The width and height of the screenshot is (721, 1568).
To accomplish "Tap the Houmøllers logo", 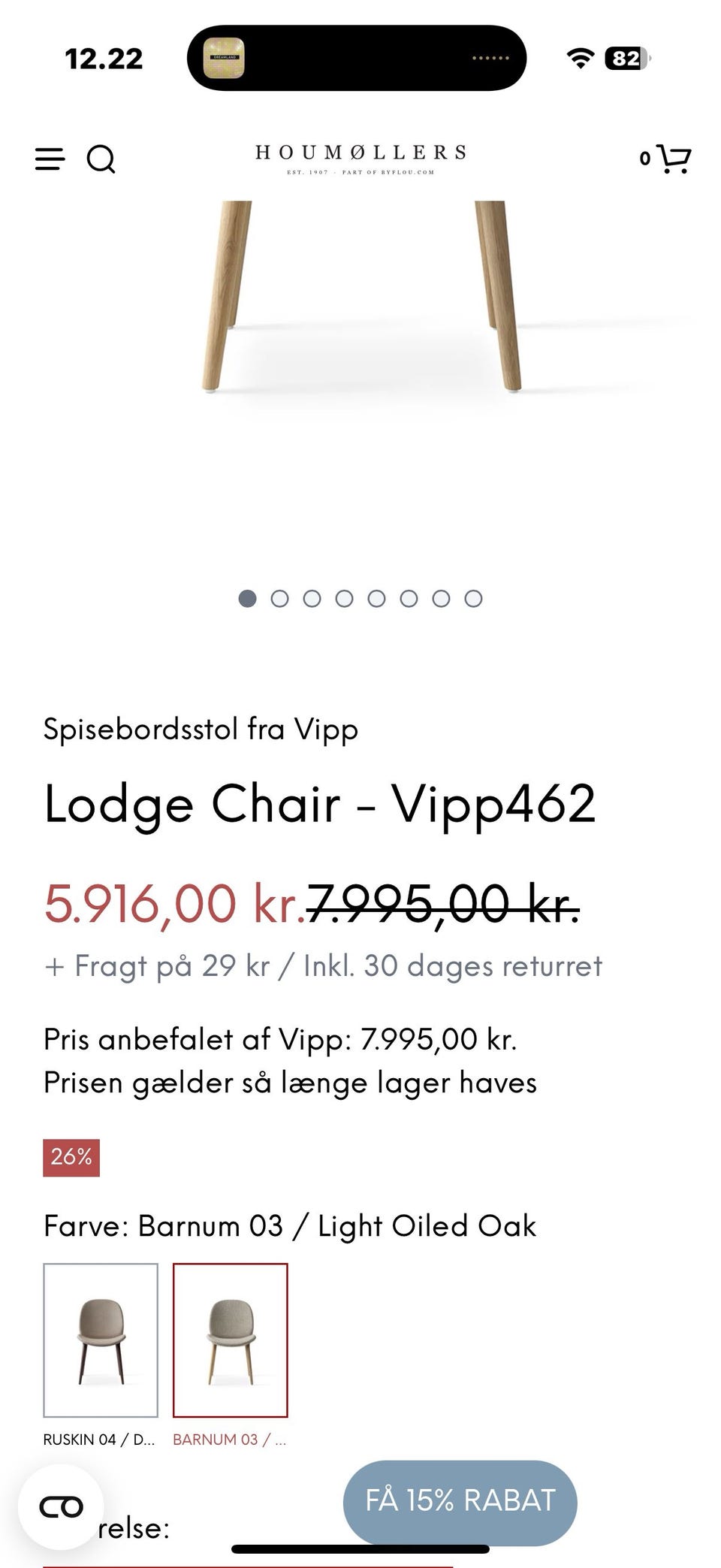I will (x=360, y=159).
